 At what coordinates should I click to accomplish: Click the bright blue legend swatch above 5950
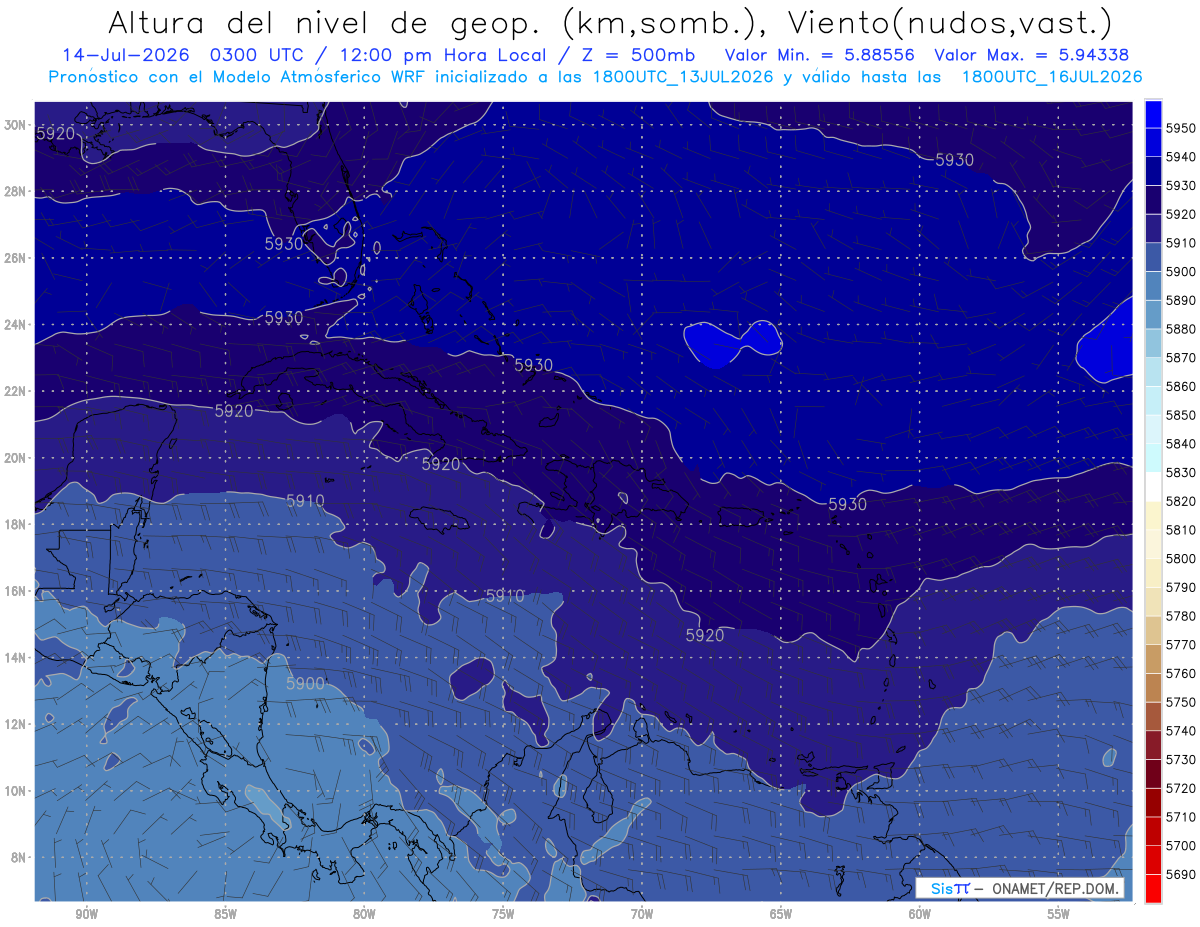pyautogui.click(x=1153, y=114)
